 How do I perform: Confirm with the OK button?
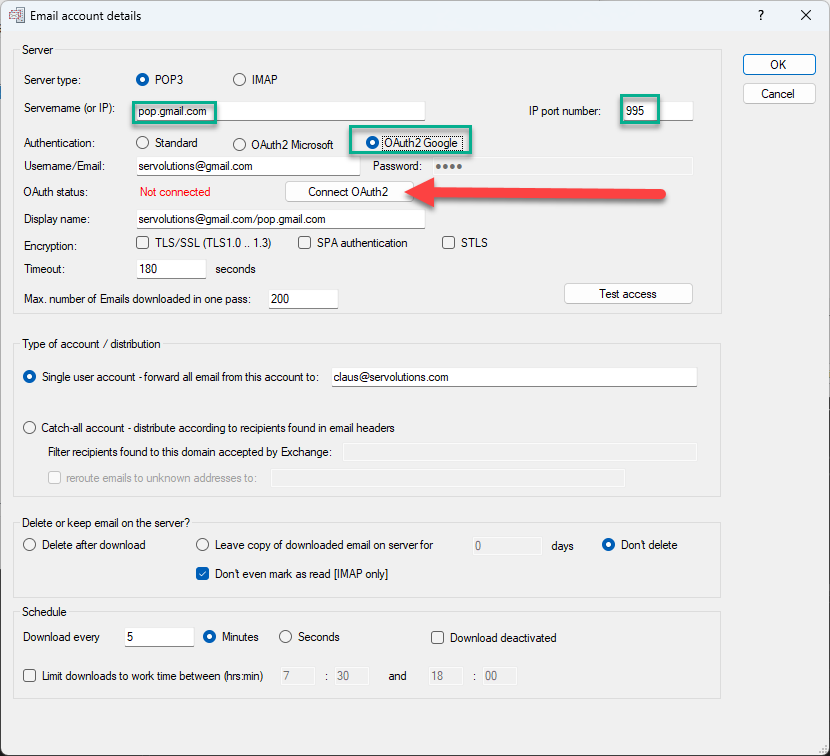pyautogui.click(x=778, y=65)
